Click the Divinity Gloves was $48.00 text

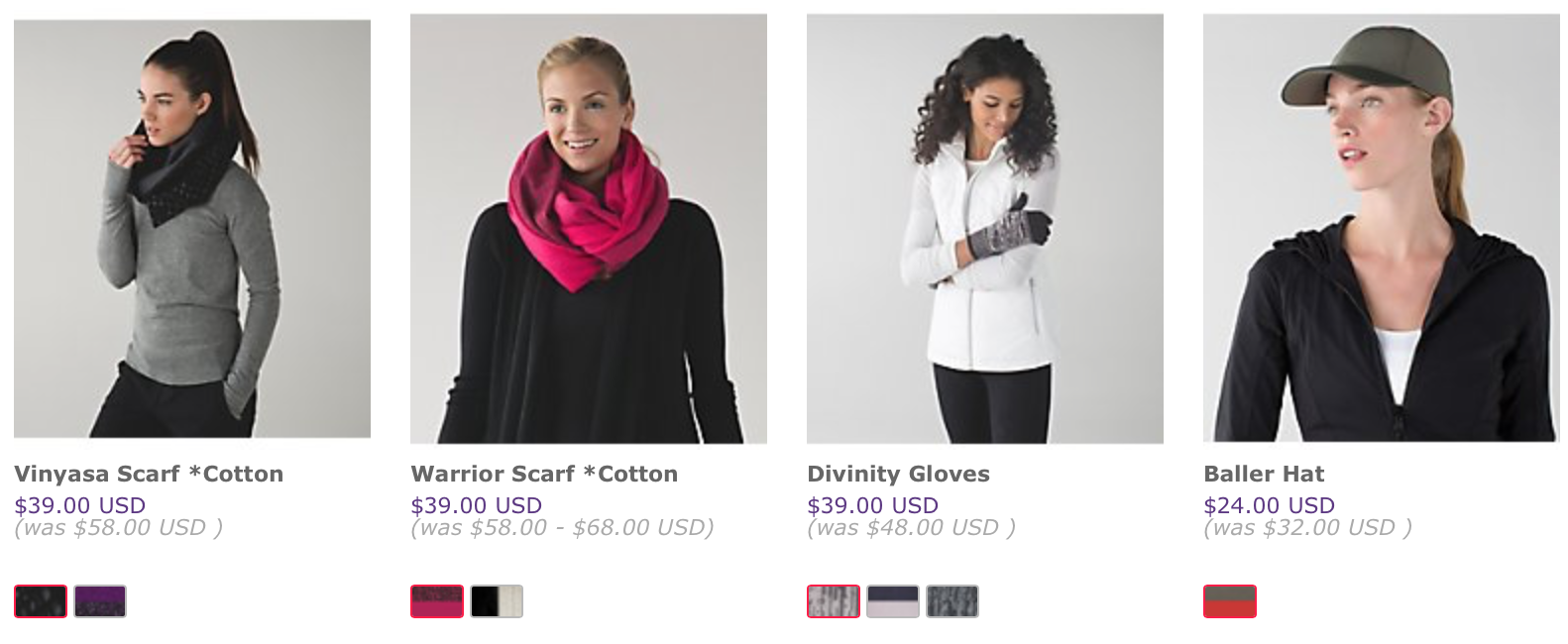tap(911, 527)
